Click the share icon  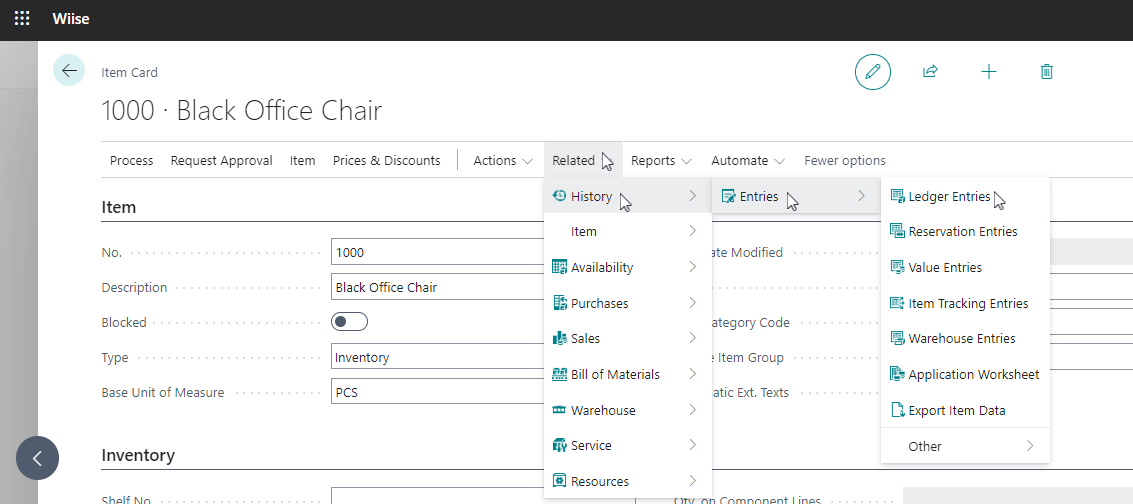[930, 72]
